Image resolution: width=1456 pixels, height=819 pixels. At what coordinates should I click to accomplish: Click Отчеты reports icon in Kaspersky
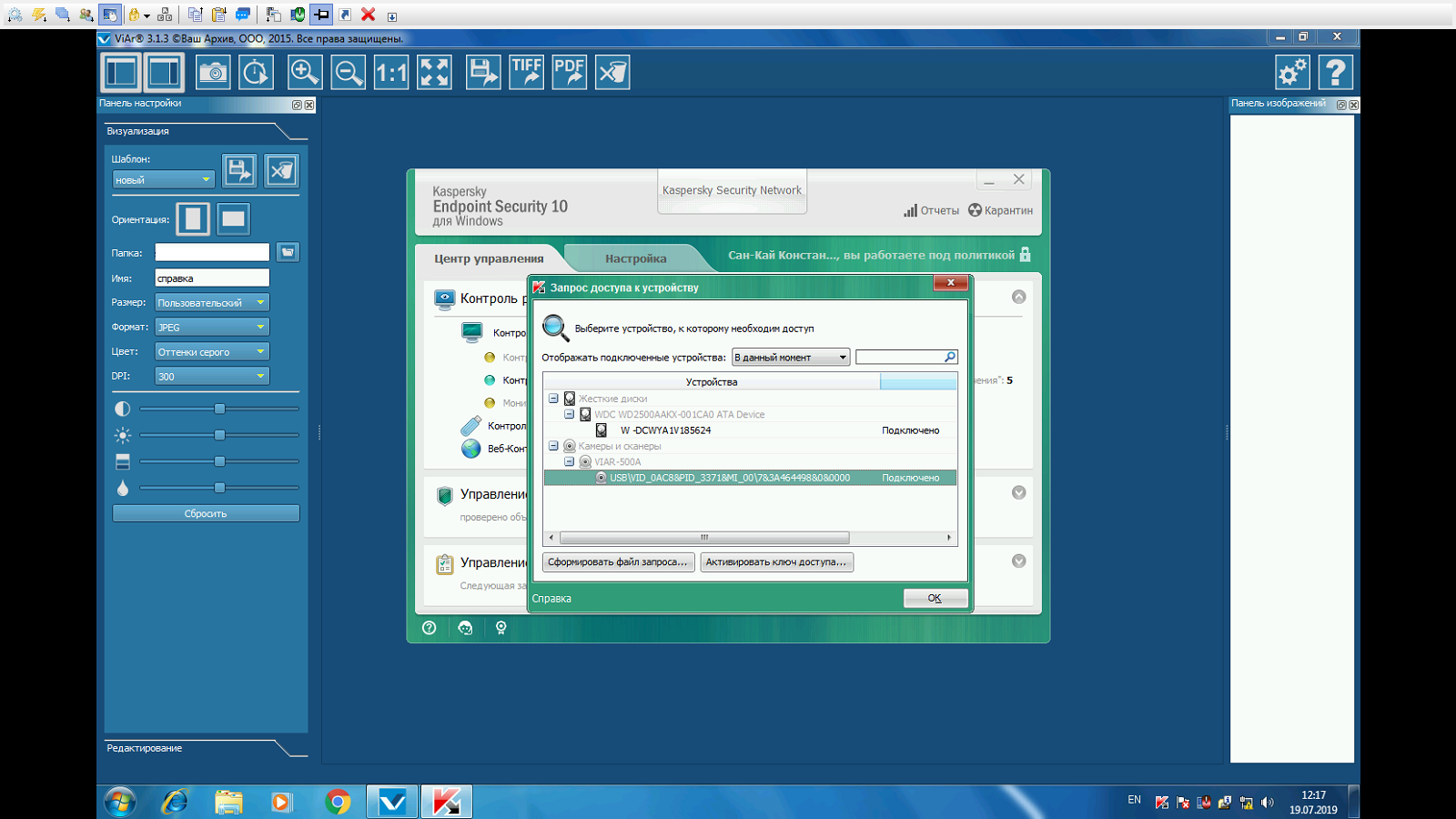[931, 210]
